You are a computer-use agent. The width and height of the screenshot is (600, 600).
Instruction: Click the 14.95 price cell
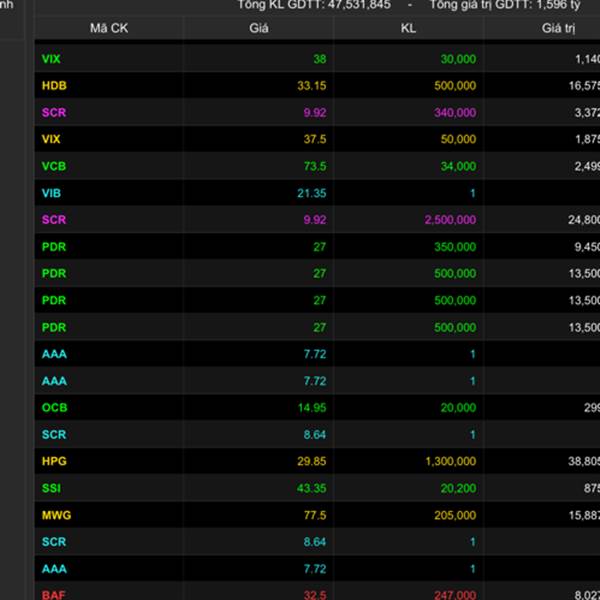[312, 408]
